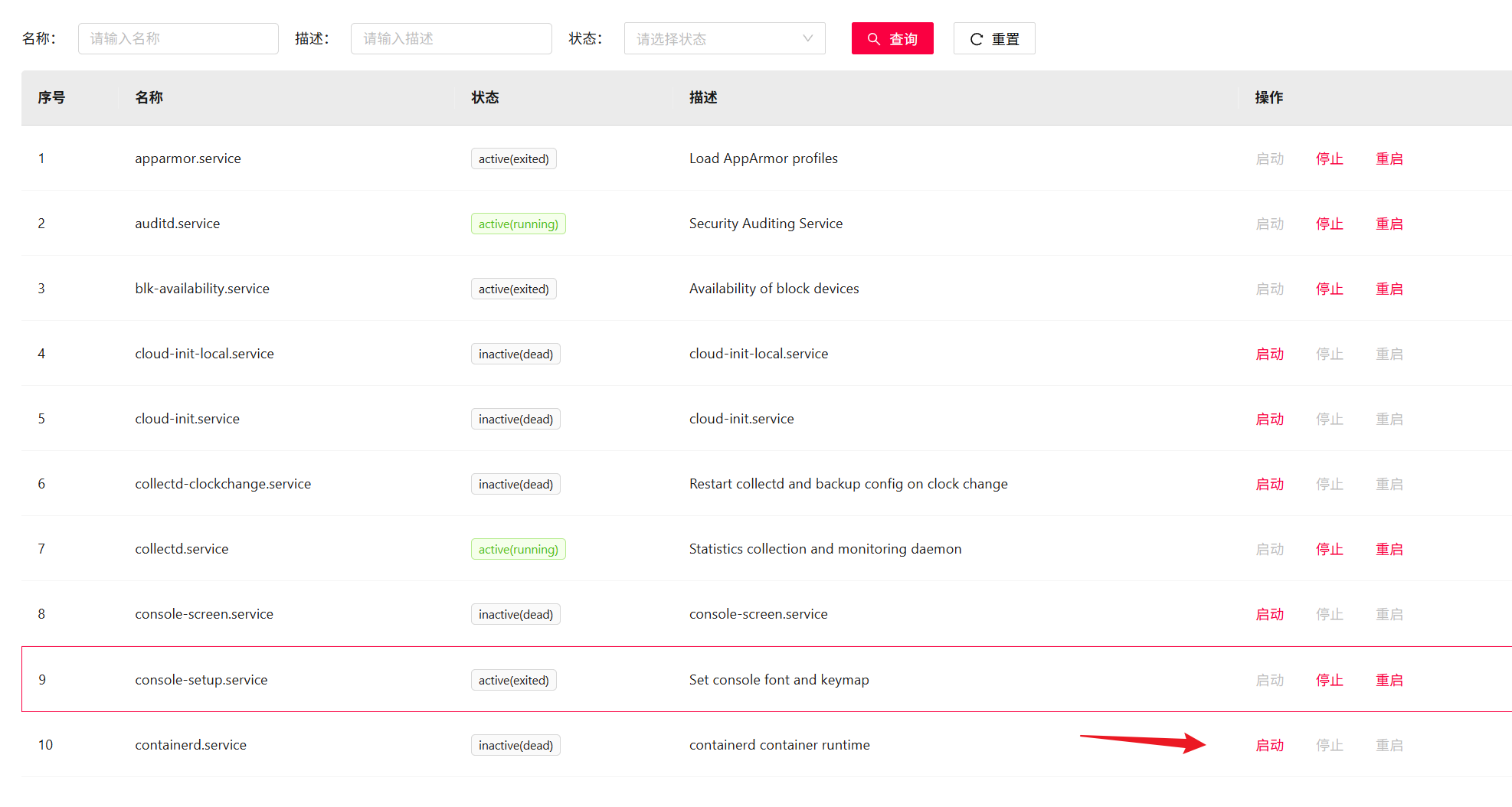
Task: Click the 描述 column header
Action: tap(703, 97)
